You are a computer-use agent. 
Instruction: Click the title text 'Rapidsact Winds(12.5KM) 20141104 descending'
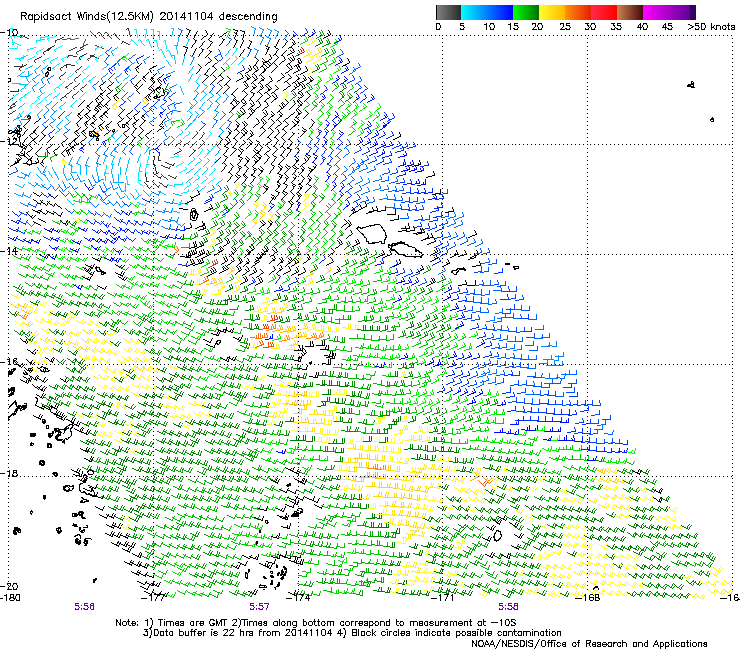coord(149,16)
